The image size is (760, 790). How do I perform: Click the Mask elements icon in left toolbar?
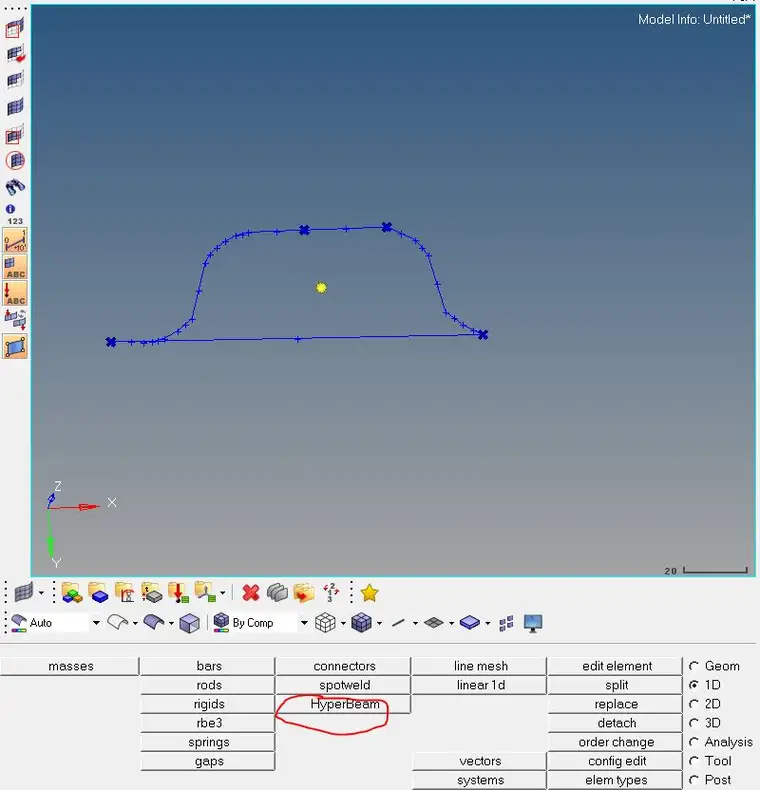pos(15,29)
